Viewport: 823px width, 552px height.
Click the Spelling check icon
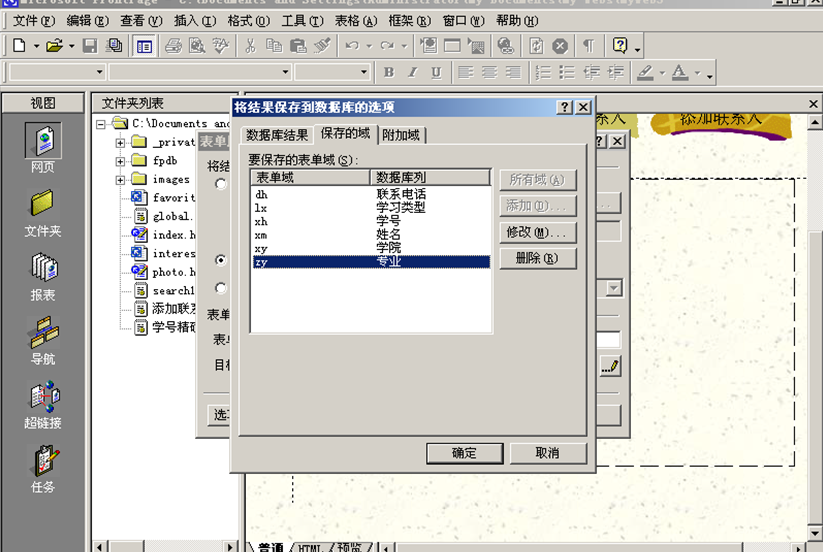point(221,46)
